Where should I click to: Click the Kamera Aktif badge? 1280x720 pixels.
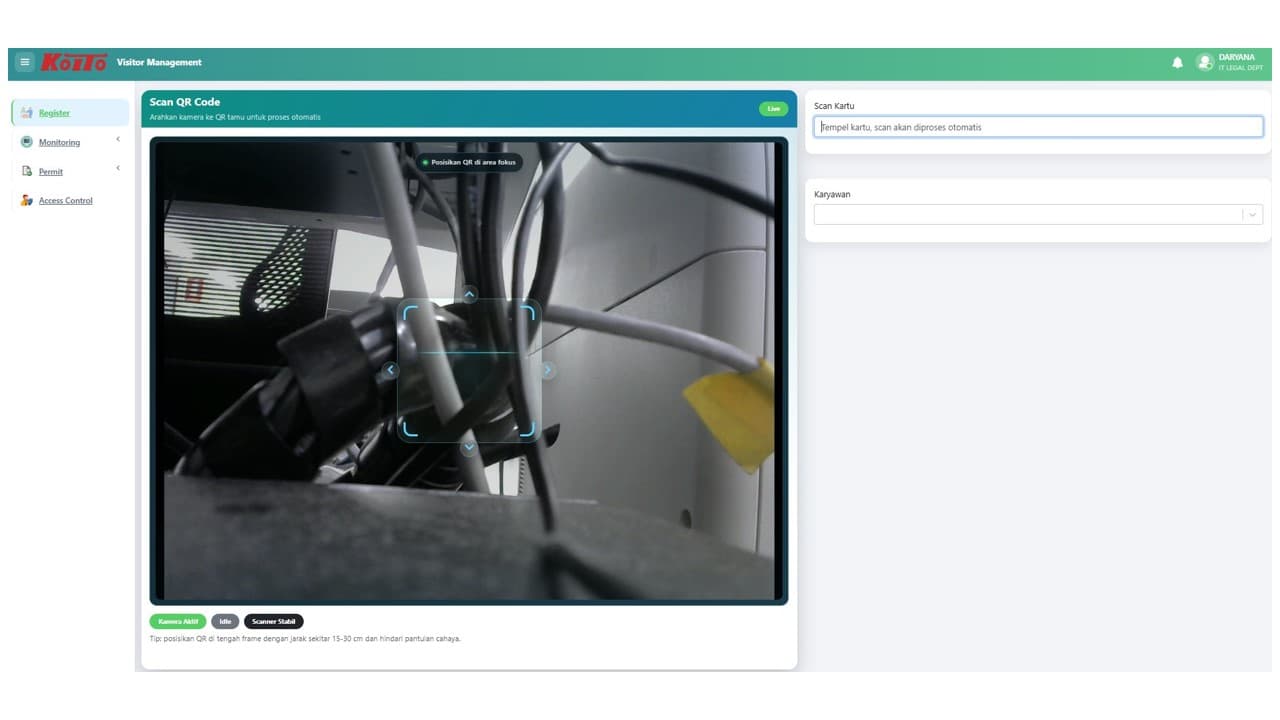(x=178, y=621)
